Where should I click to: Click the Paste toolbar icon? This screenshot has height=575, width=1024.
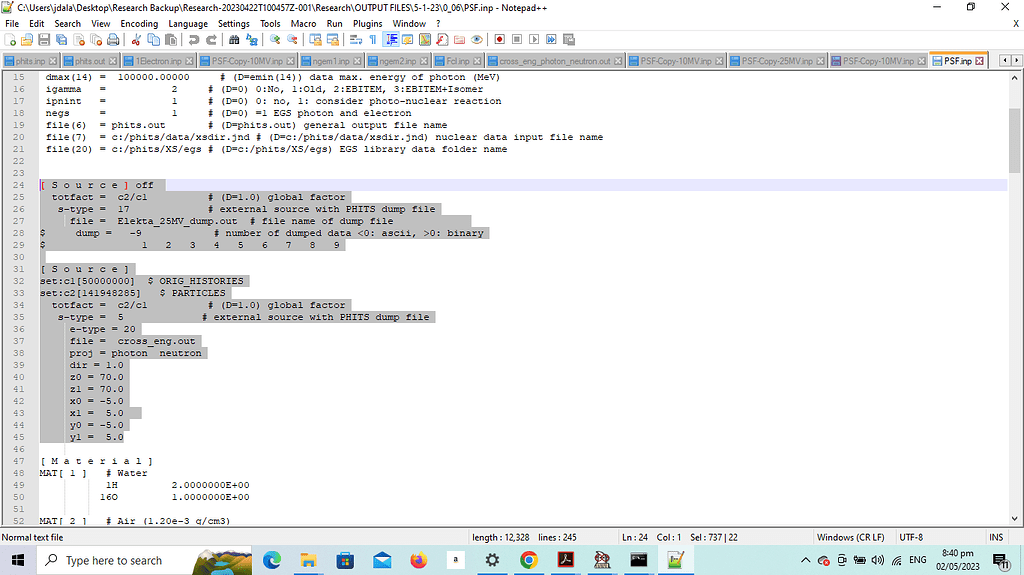pos(170,40)
